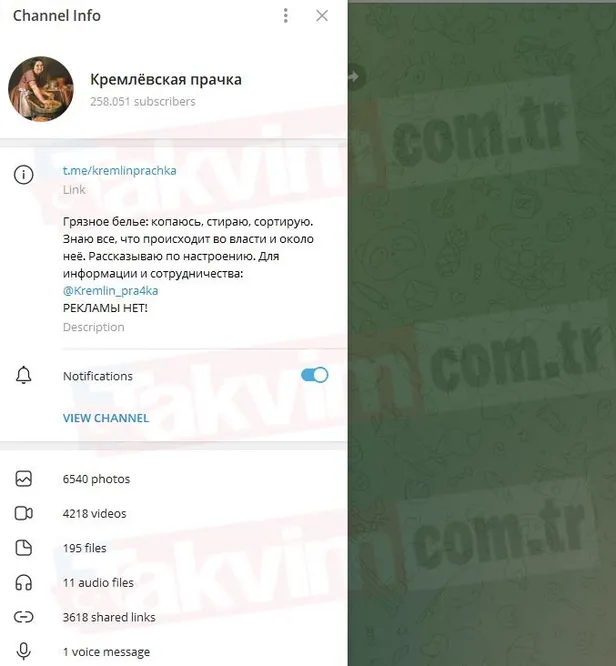Open the 3618 shared links list
The image size is (616, 666).
tap(173, 617)
